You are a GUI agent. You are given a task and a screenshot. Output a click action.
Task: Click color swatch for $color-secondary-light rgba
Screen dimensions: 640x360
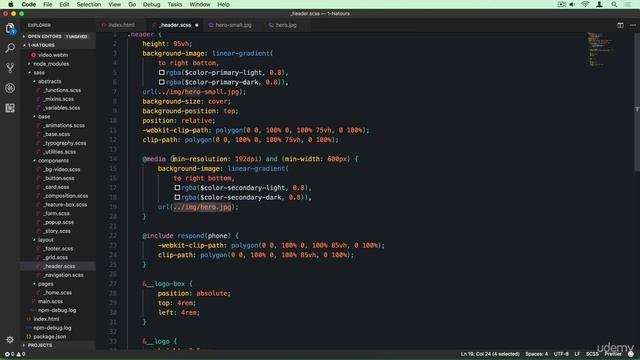pyautogui.click(x=177, y=188)
